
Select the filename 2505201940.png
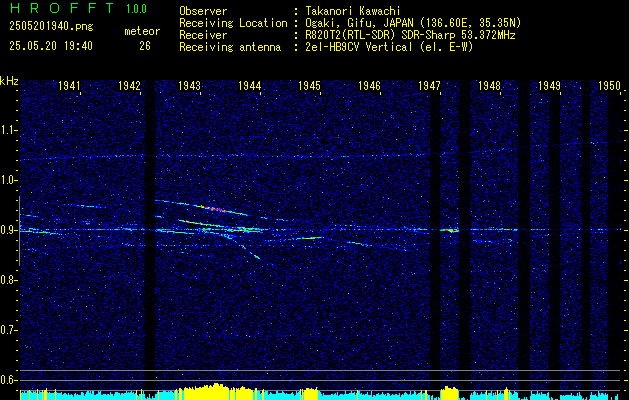pyautogui.click(x=51, y=26)
